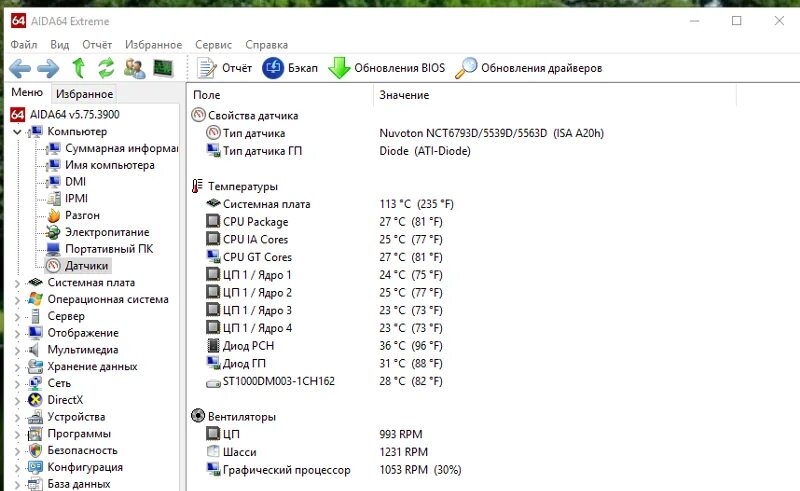
Task: Click the Бэкап toolbar button
Action: coord(290,68)
